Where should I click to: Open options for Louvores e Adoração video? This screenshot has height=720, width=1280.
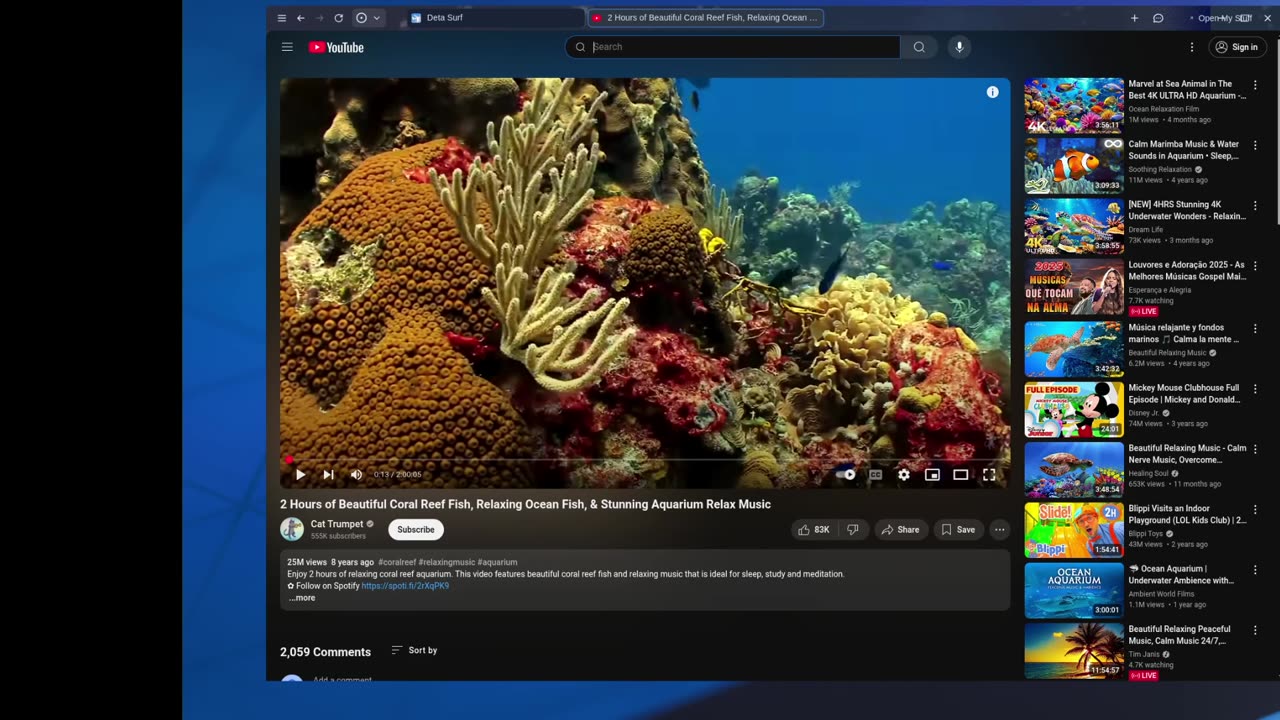coord(1255,266)
